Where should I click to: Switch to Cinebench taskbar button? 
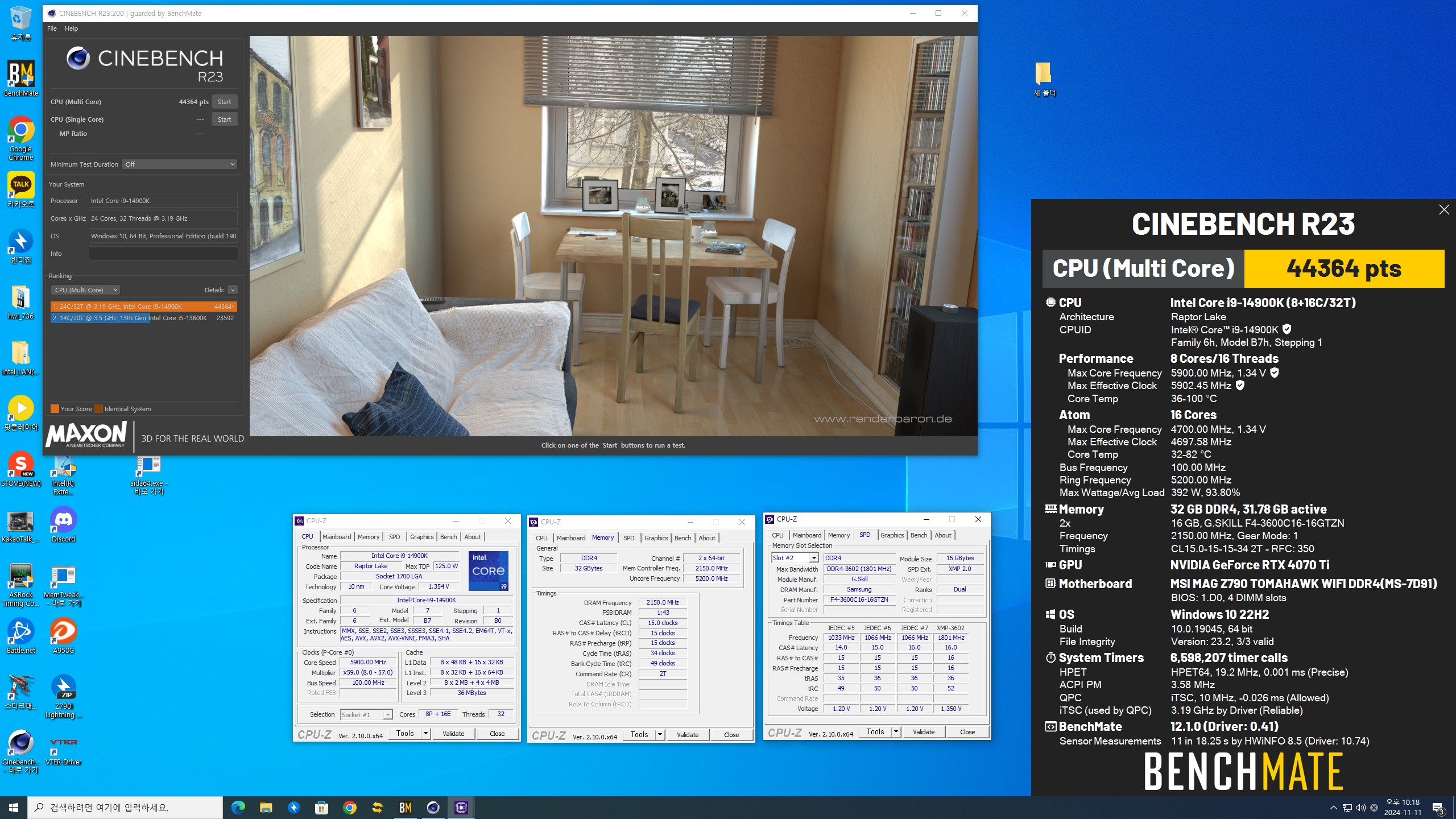[x=433, y=808]
